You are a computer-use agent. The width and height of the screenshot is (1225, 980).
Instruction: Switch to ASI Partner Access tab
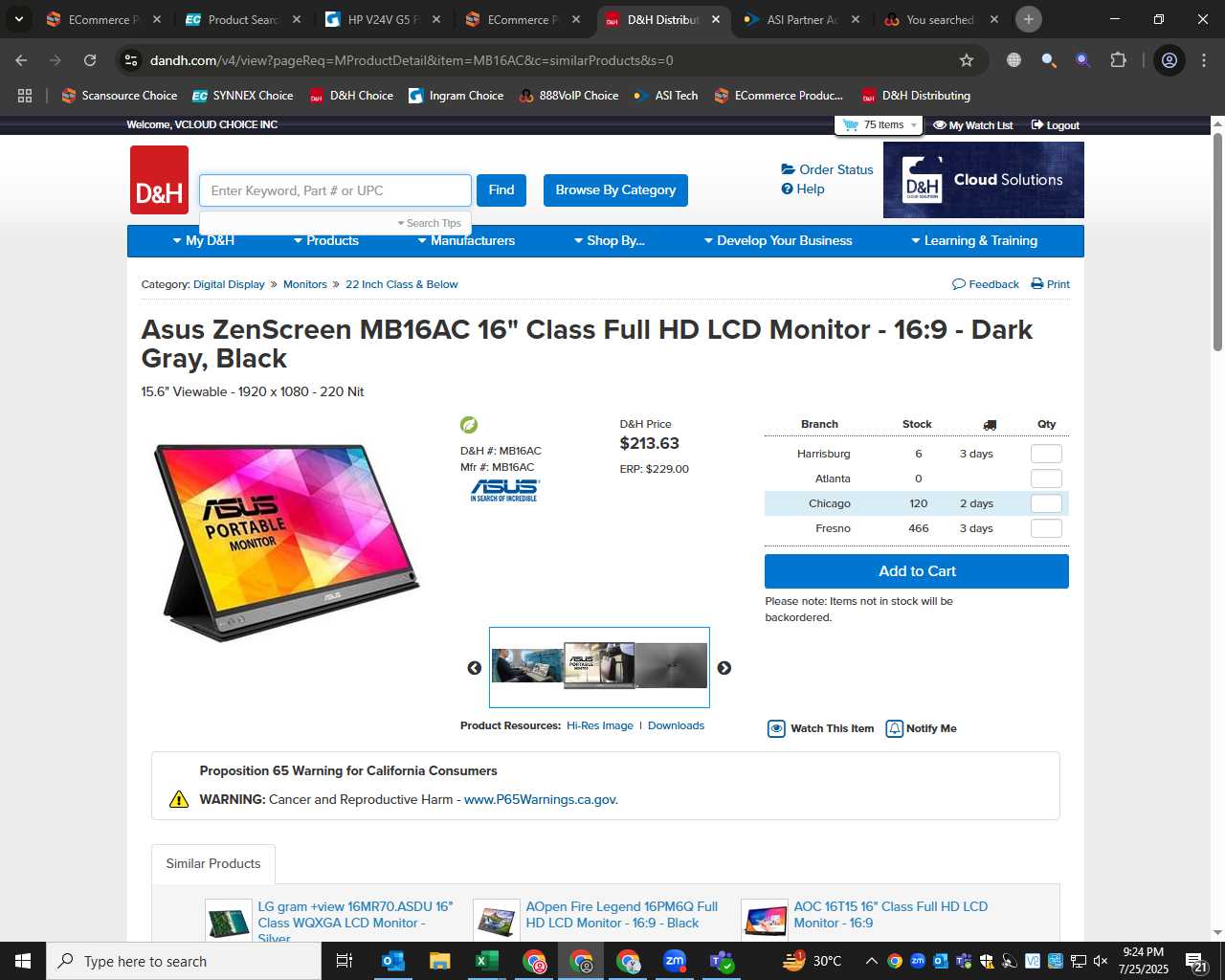pos(802,19)
